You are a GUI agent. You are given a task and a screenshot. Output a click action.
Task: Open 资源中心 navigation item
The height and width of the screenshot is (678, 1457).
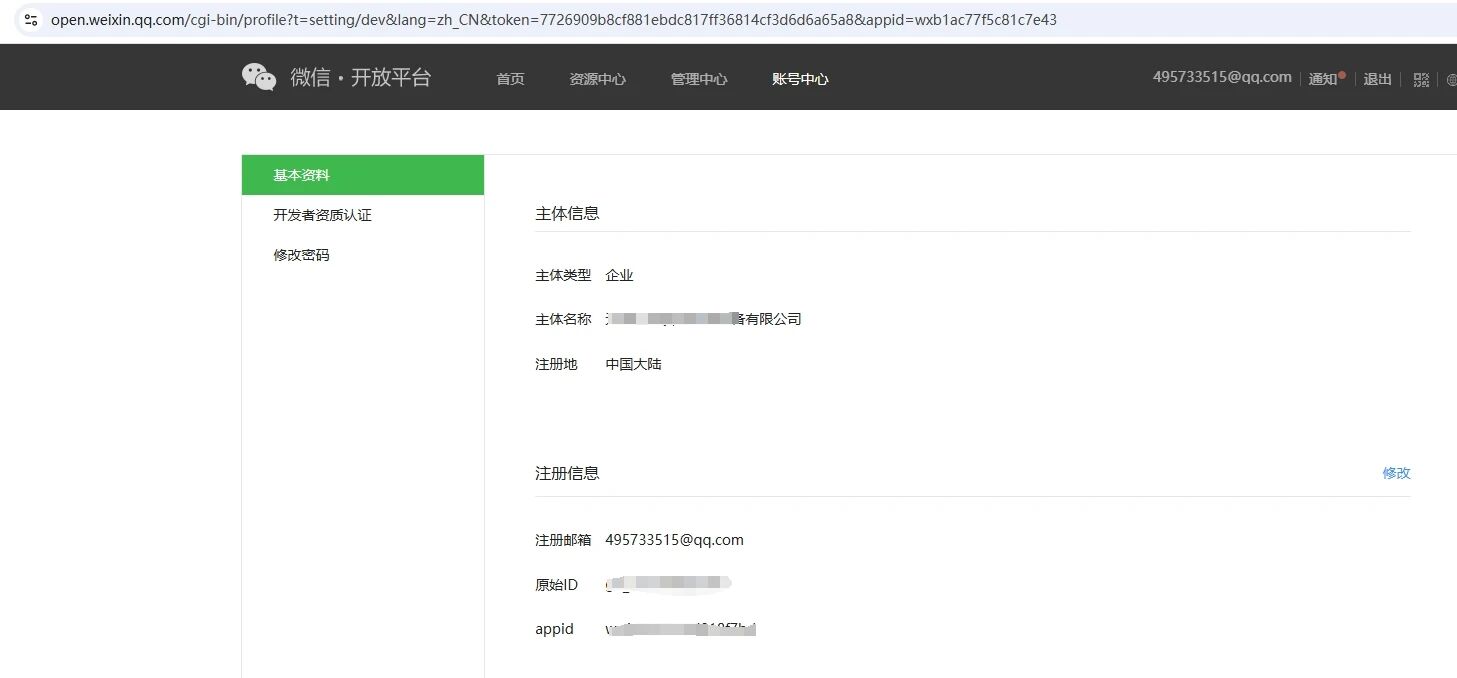pyautogui.click(x=597, y=79)
